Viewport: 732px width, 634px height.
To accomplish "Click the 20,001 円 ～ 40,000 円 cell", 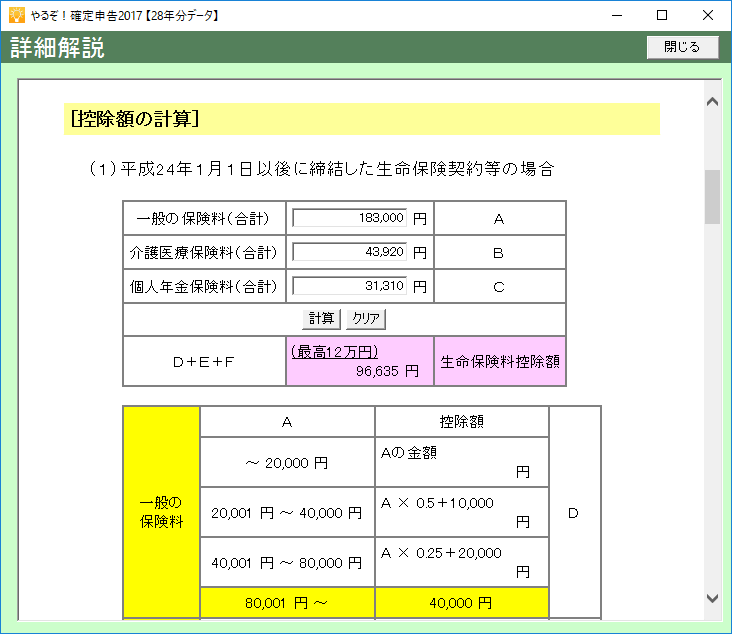I will pos(287,513).
